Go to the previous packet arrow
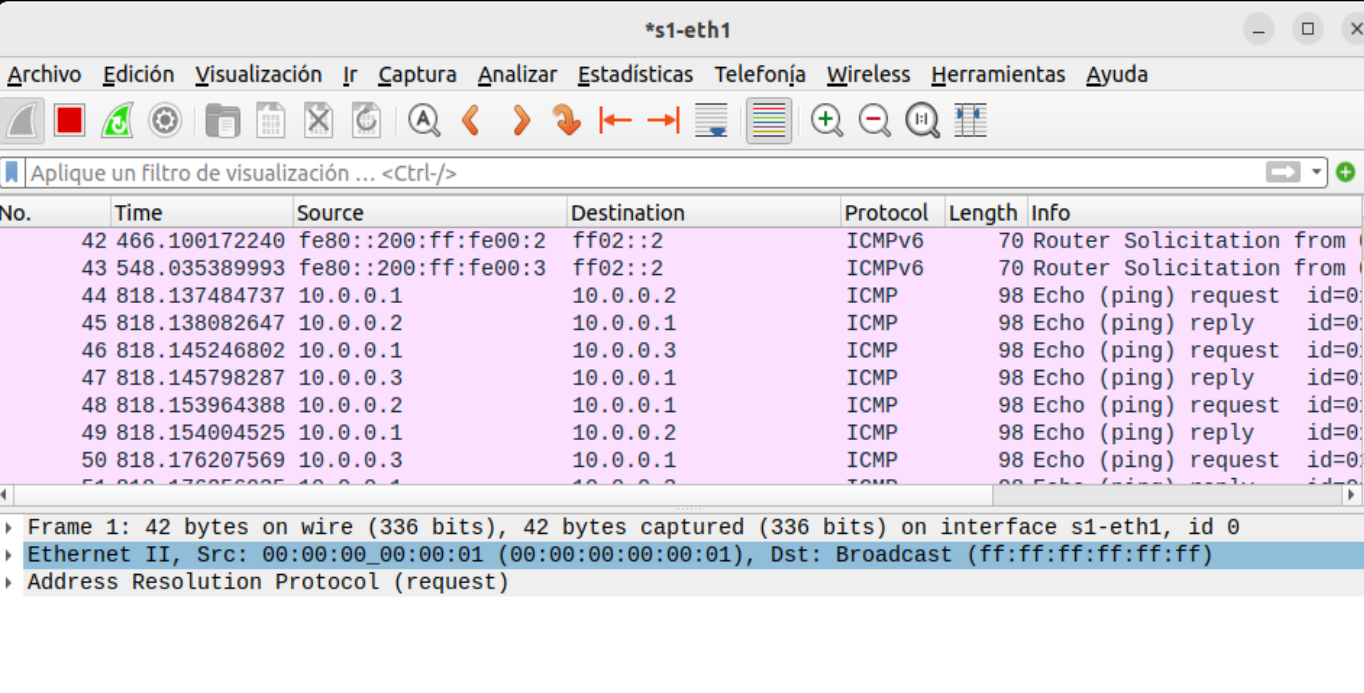The image size is (1364, 693). 472,121
